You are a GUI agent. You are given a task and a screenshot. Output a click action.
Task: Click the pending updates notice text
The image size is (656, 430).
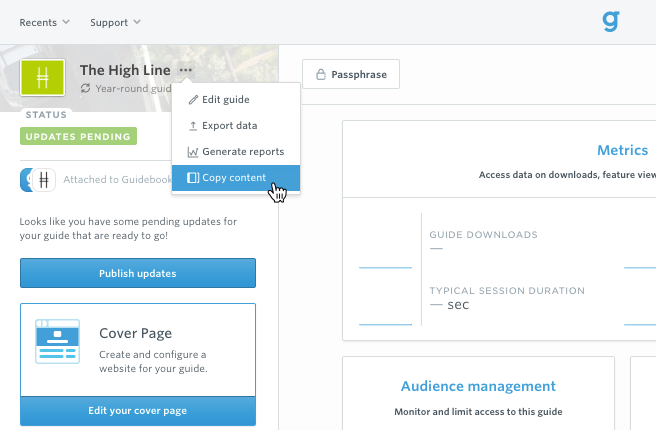pos(128,228)
